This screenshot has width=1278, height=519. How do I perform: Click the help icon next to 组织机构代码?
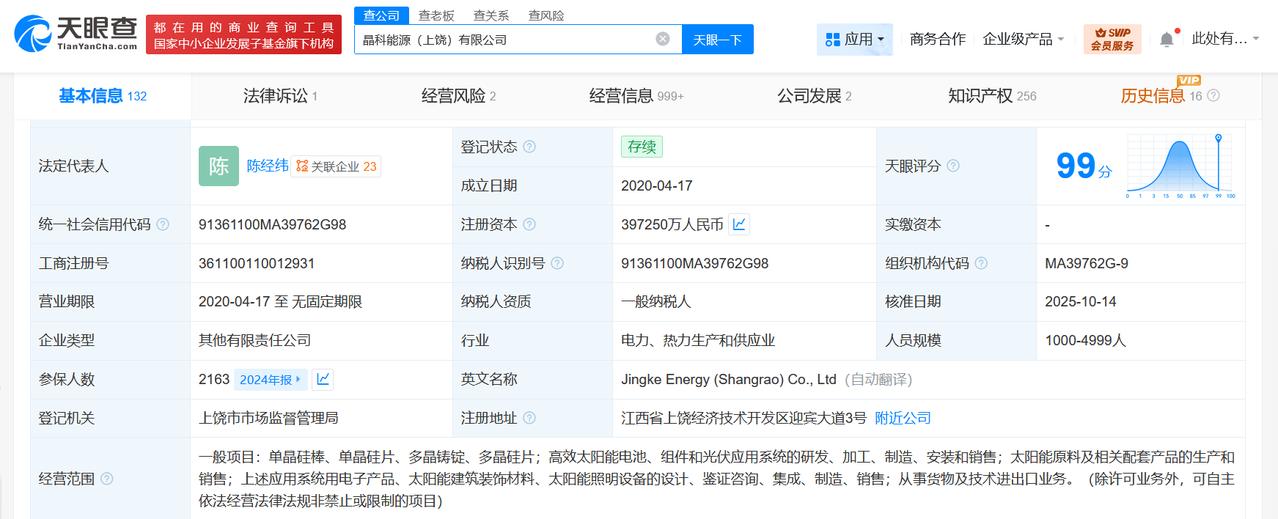(981, 264)
